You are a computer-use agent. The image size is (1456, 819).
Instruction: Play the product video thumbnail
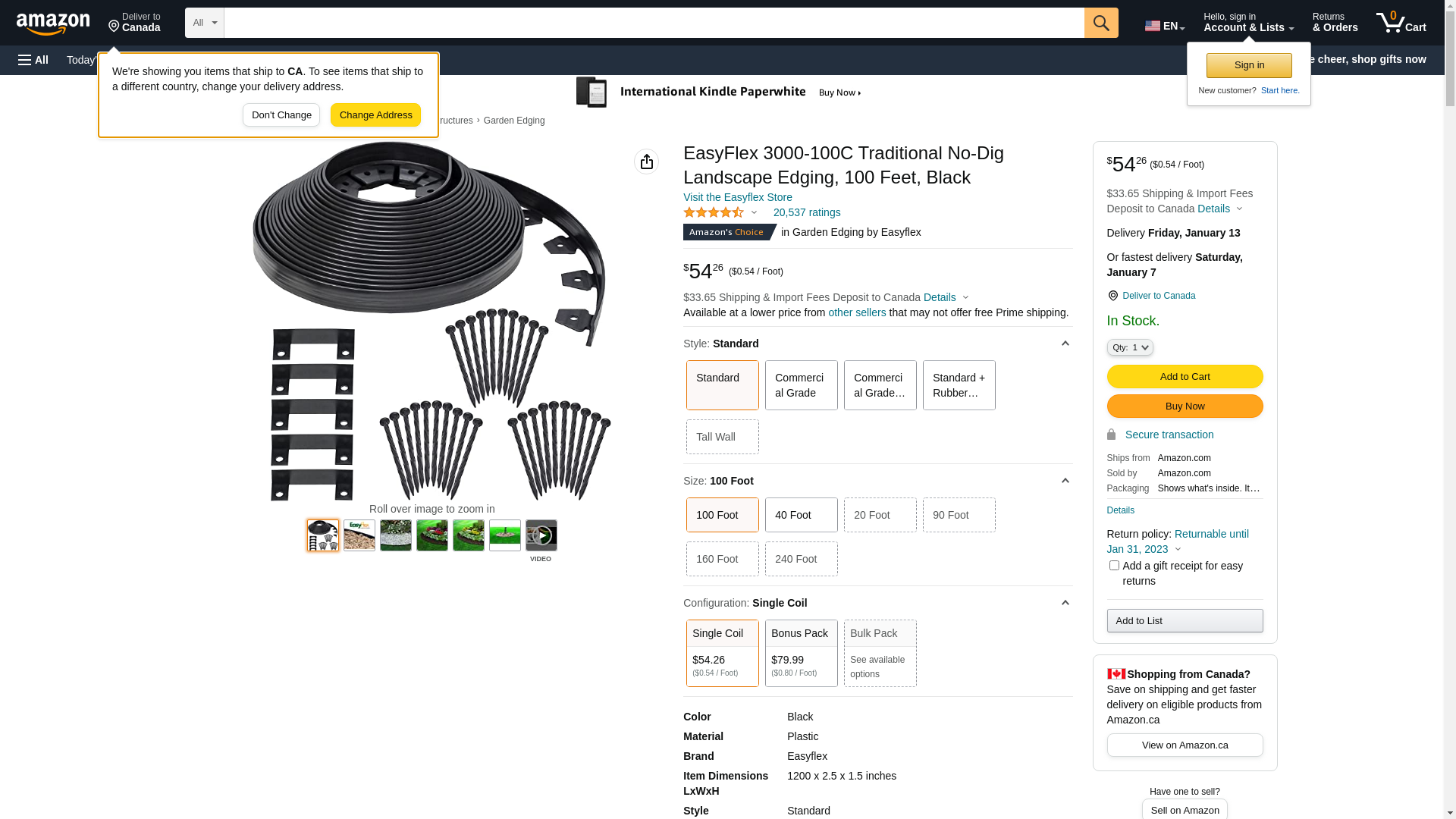pyautogui.click(x=541, y=535)
